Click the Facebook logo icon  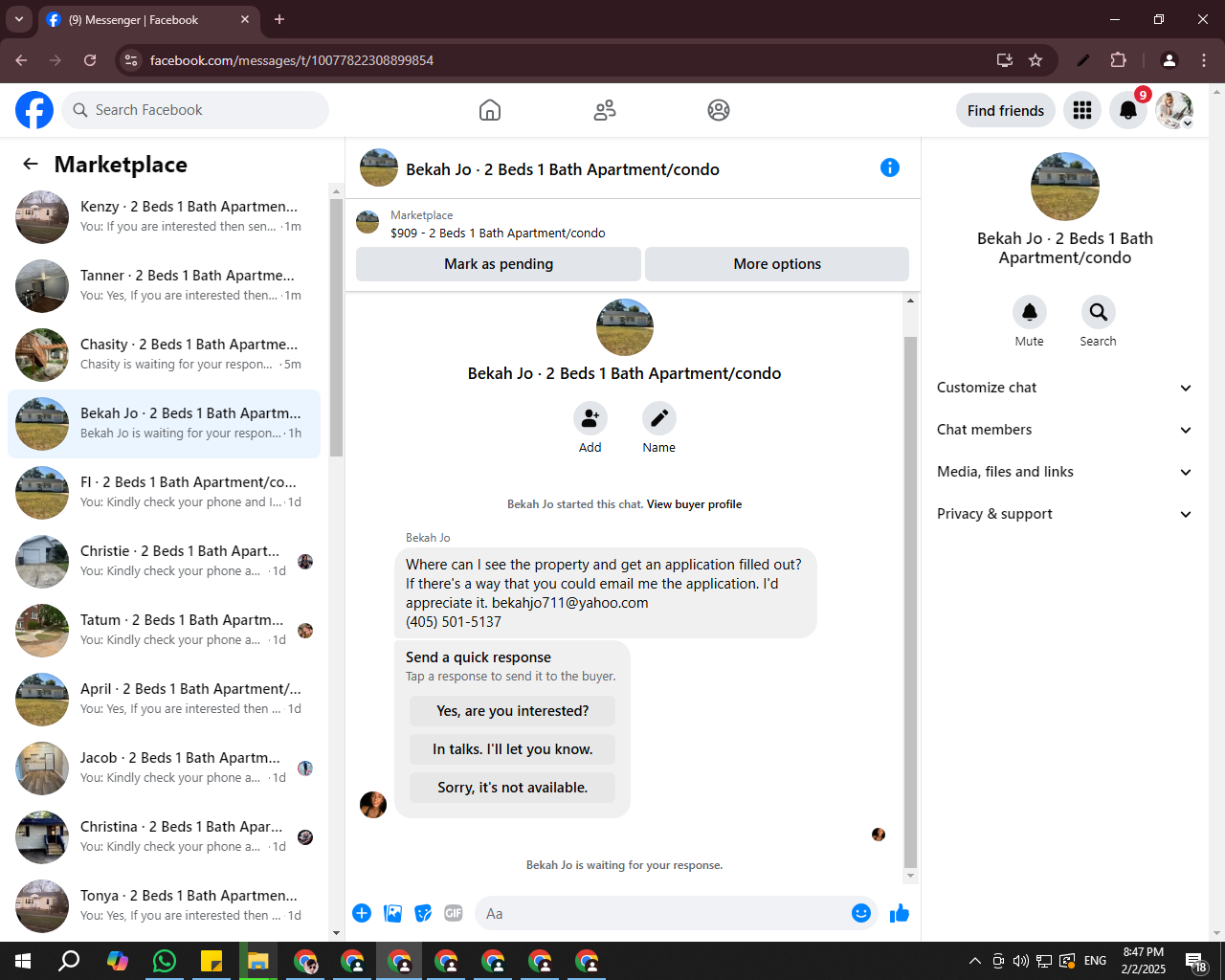34,110
